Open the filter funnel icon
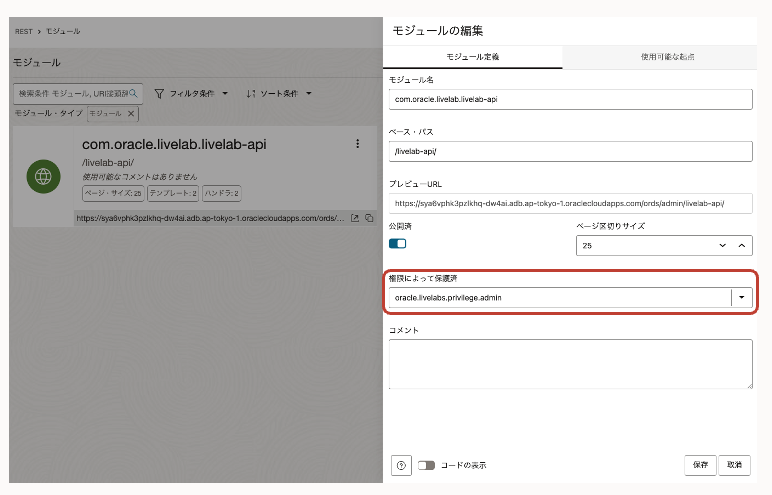 pos(159,94)
